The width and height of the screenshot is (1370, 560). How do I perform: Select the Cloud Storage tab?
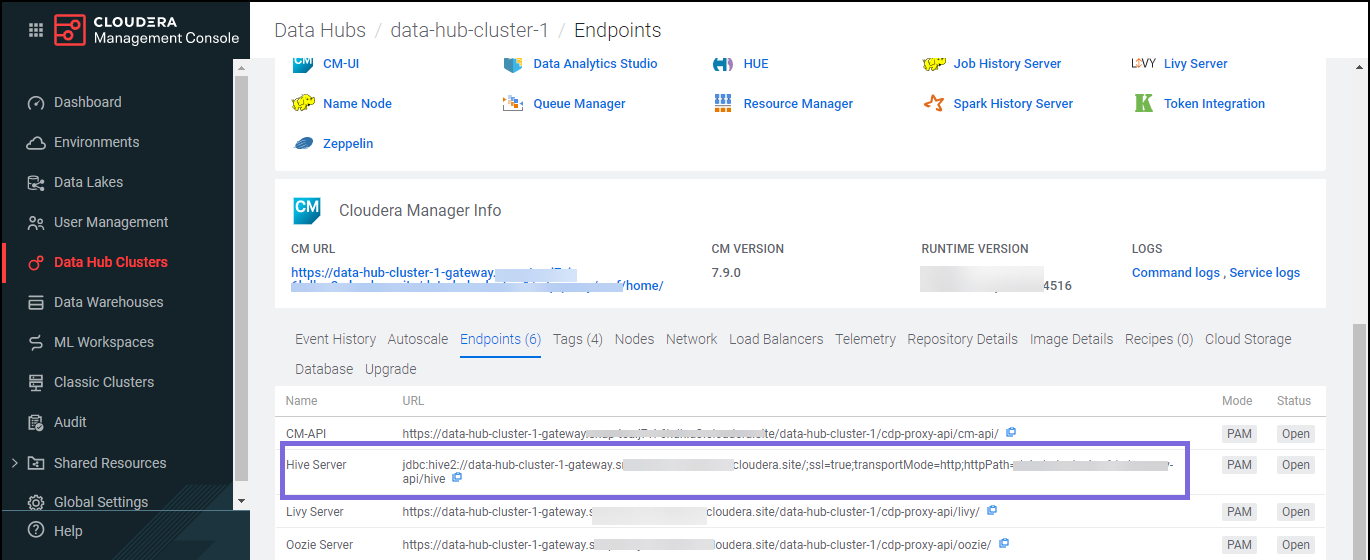[1248, 339]
